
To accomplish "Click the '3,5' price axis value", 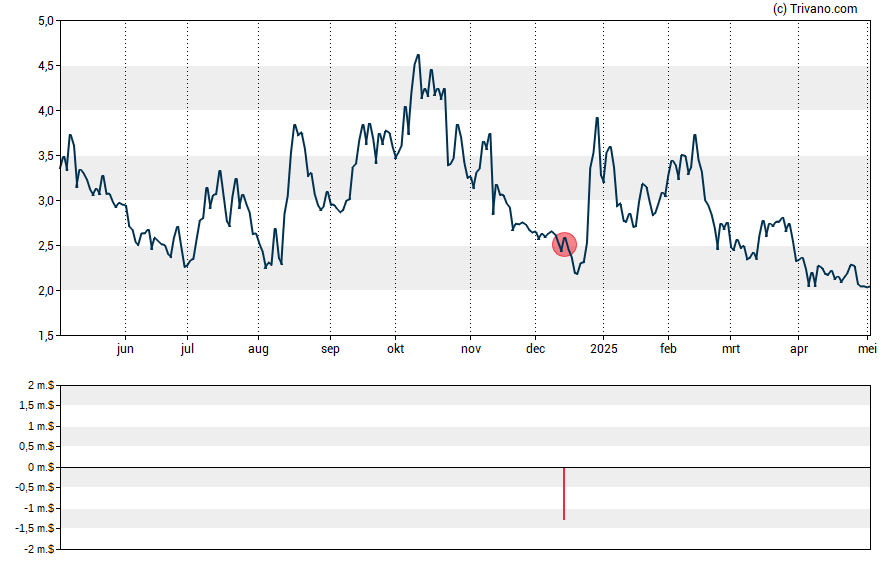I will tap(46, 156).
